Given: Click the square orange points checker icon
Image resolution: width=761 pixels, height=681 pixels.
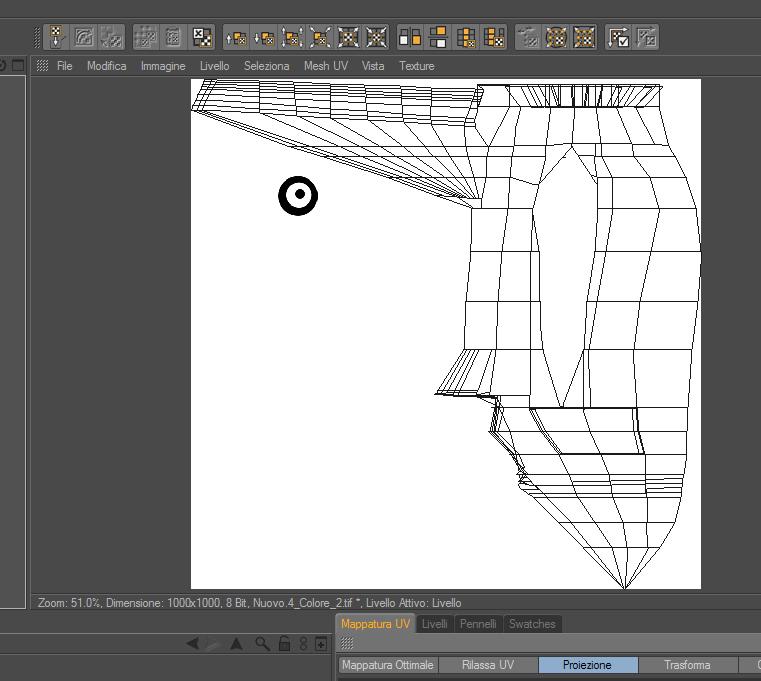Looking at the screenshot, I should (584, 37).
